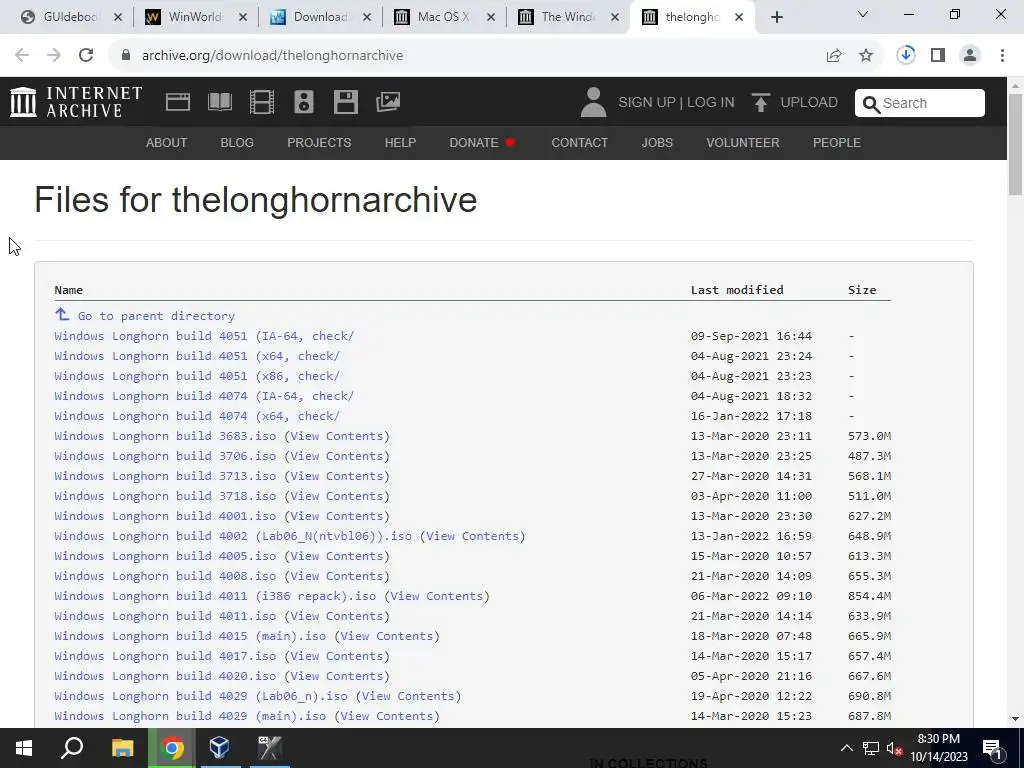
Task: Open the JOBS nav item
Action: [657, 142]
